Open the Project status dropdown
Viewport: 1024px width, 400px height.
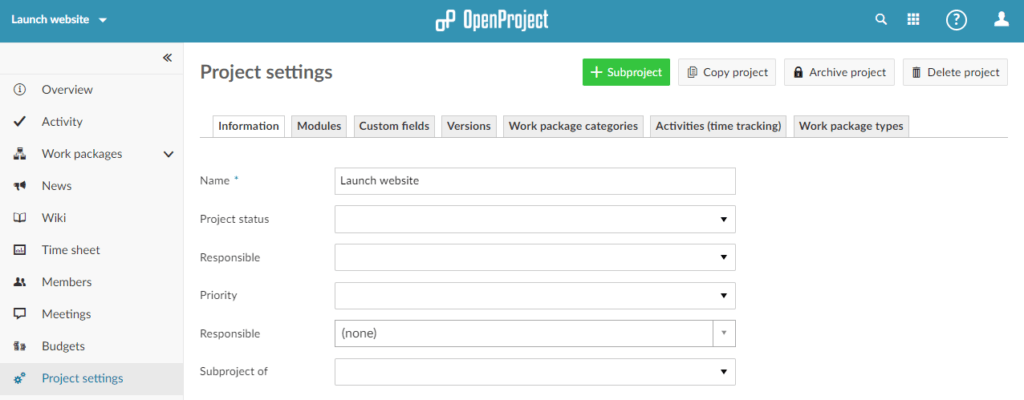pos(535,219)
